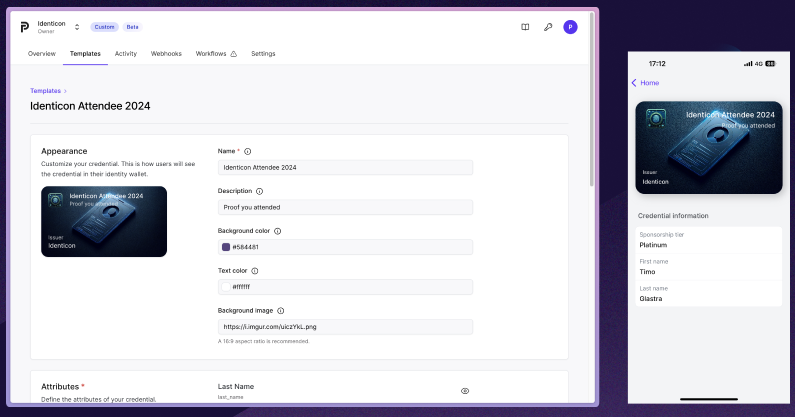Toggle Last Name attribute visibility eye

pyautogui.click(x=465, y=391)
